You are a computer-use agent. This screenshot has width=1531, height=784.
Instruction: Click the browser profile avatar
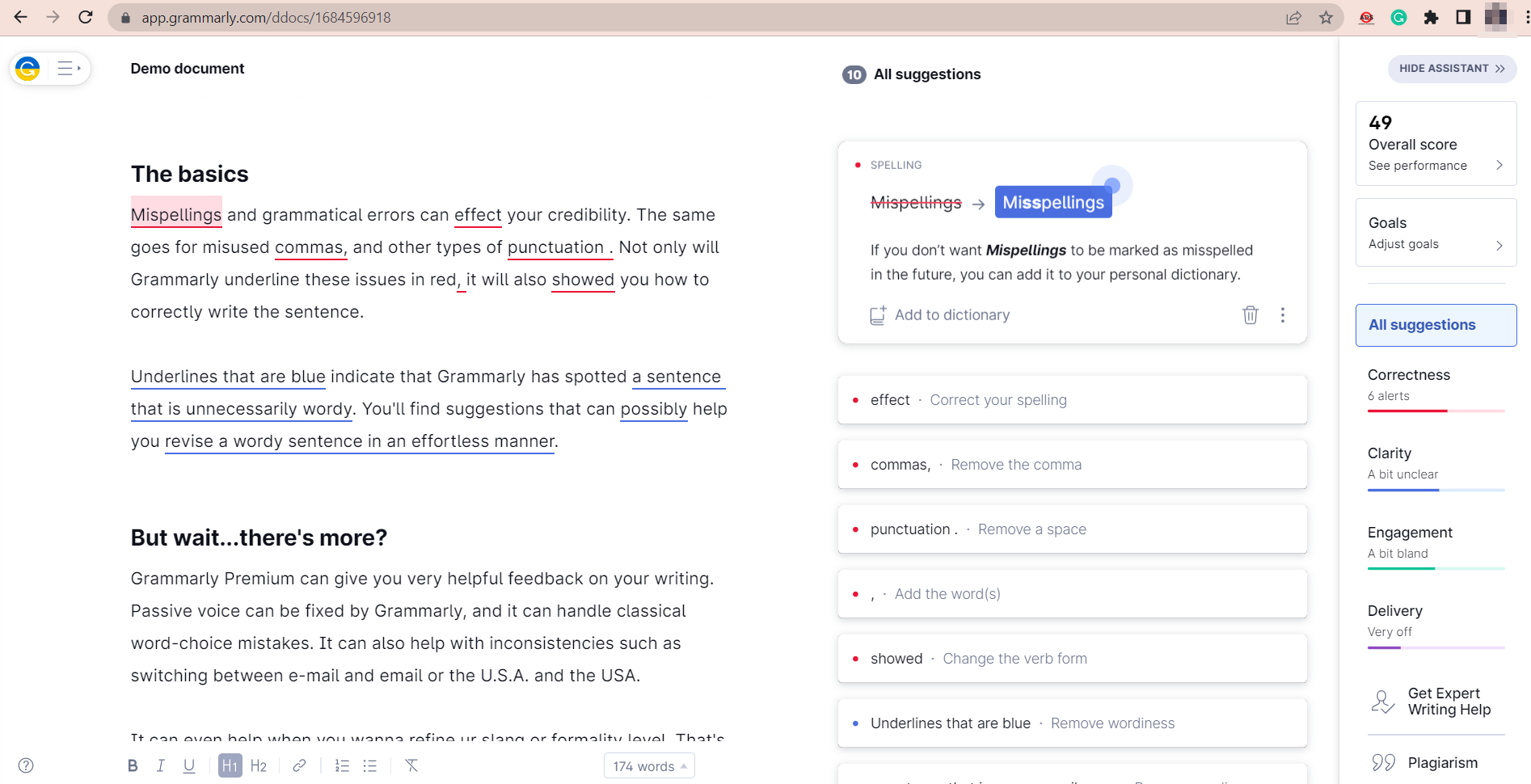[1495, 18]
